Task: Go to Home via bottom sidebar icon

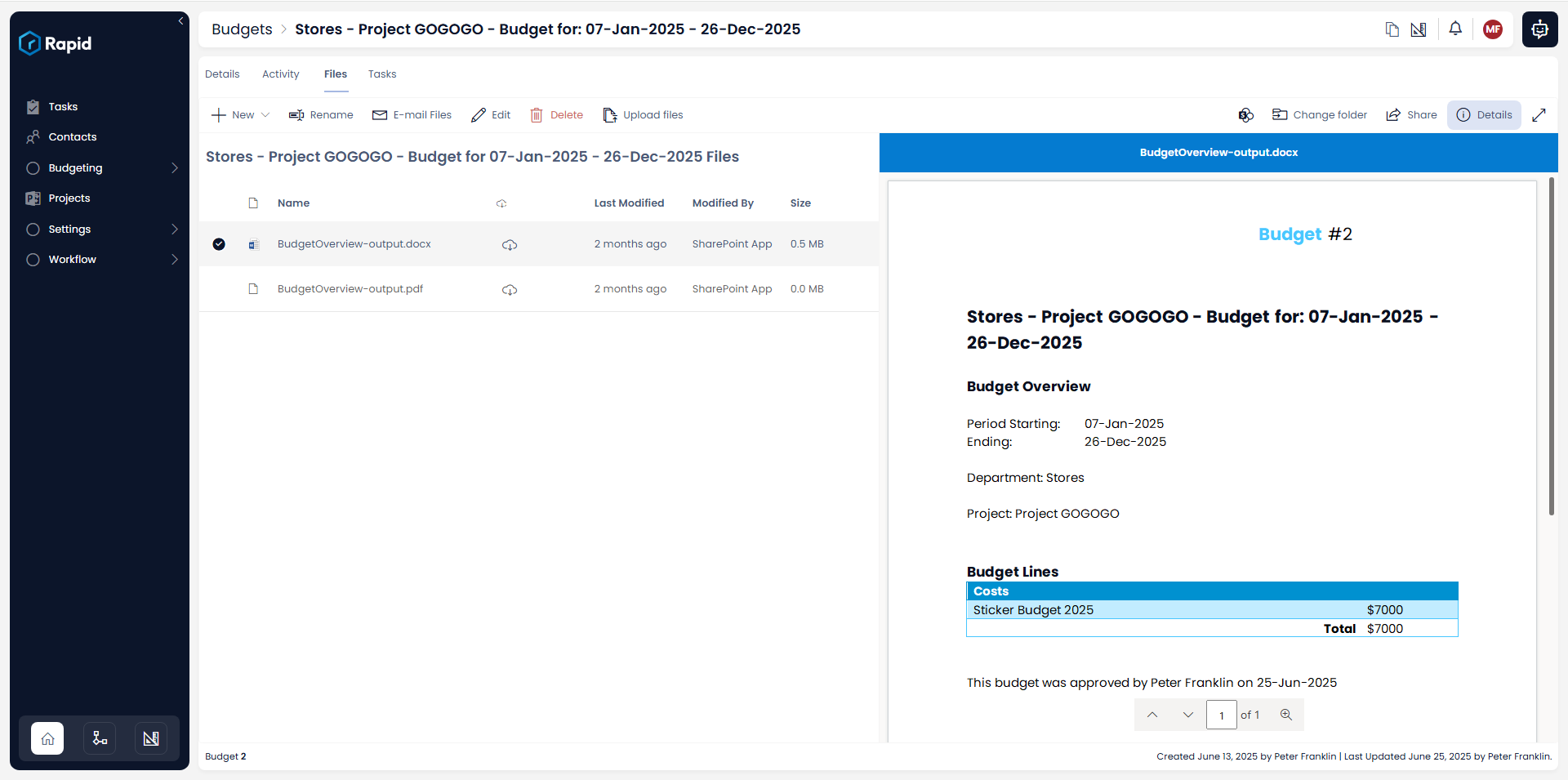Action: (x=47, y=738)
